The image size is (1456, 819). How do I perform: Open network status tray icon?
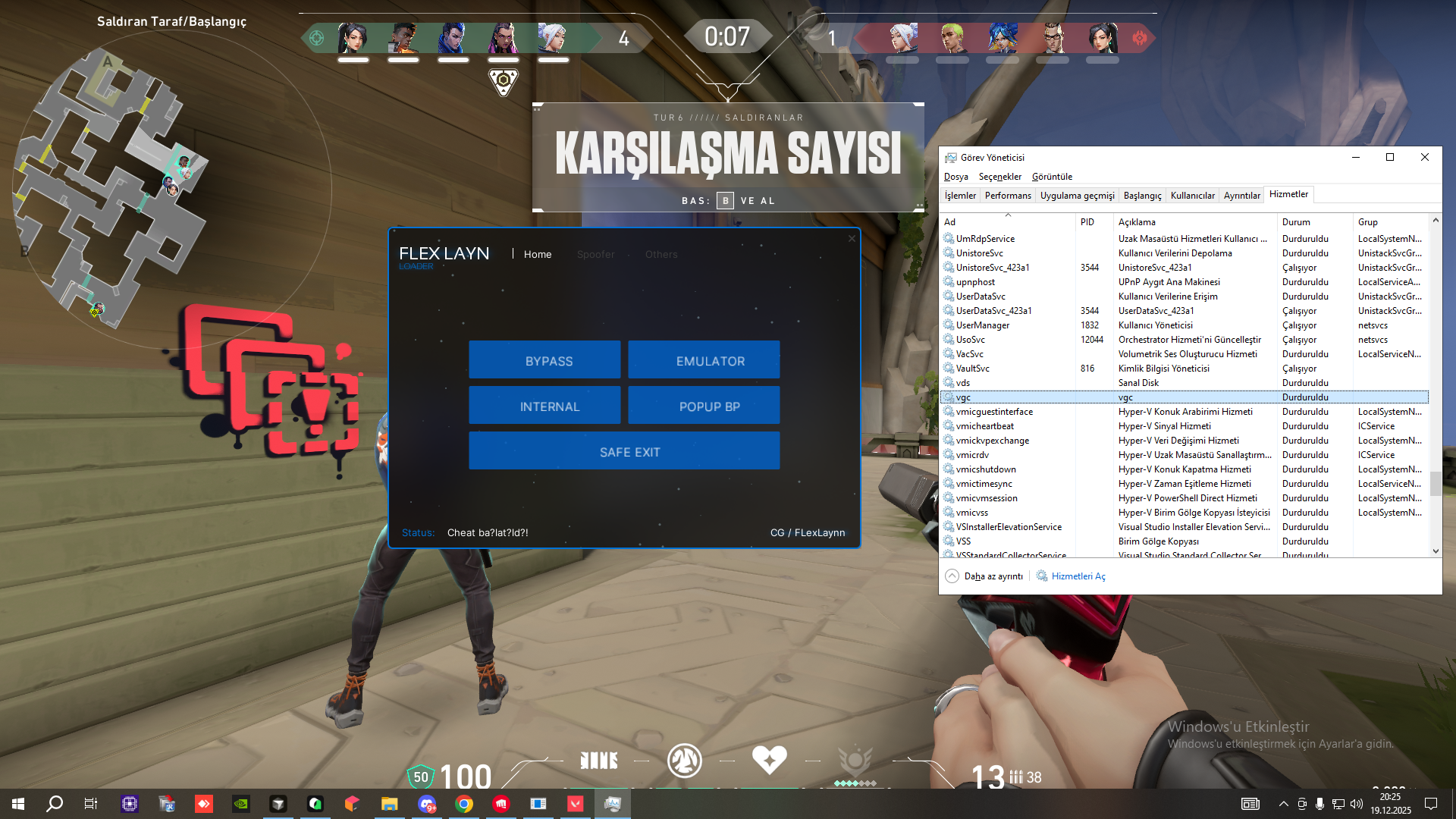point(1338,804)
